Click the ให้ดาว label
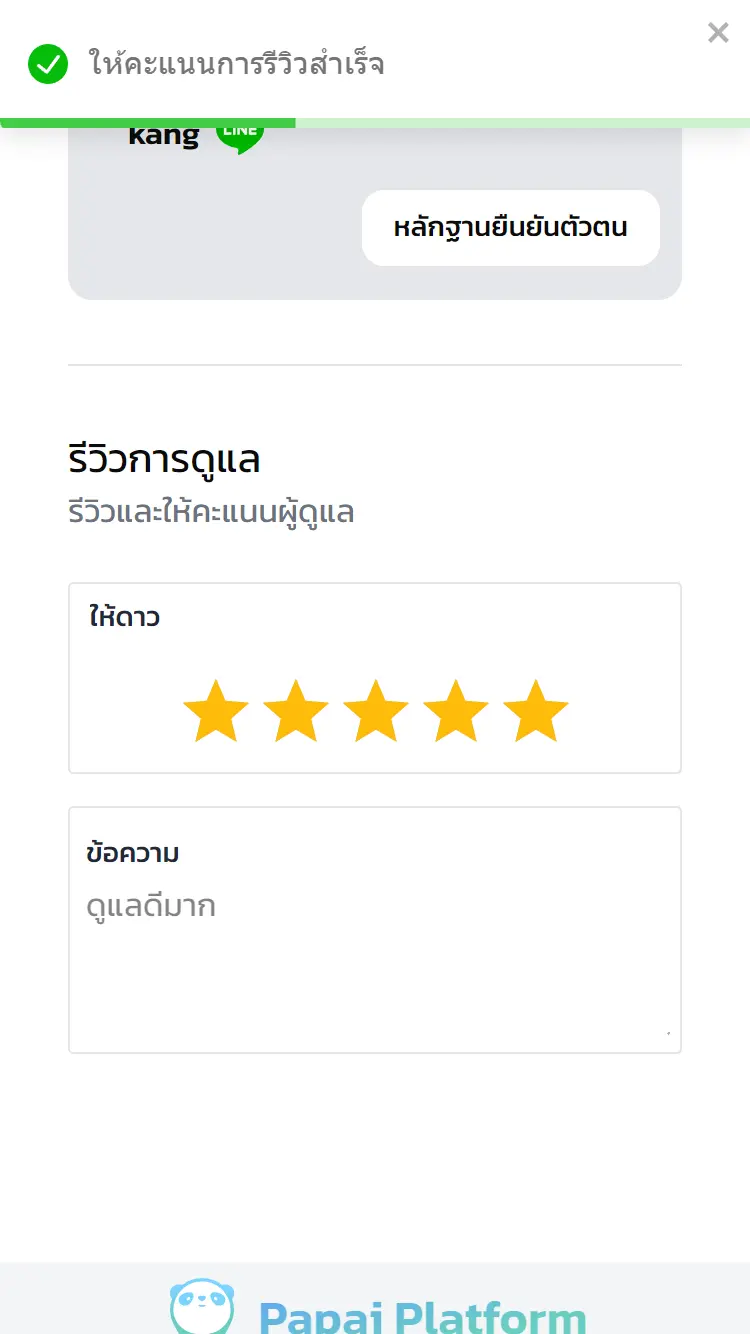This screenshot has width=750, height=1334. pyautogui.click(x=124, y=617)
